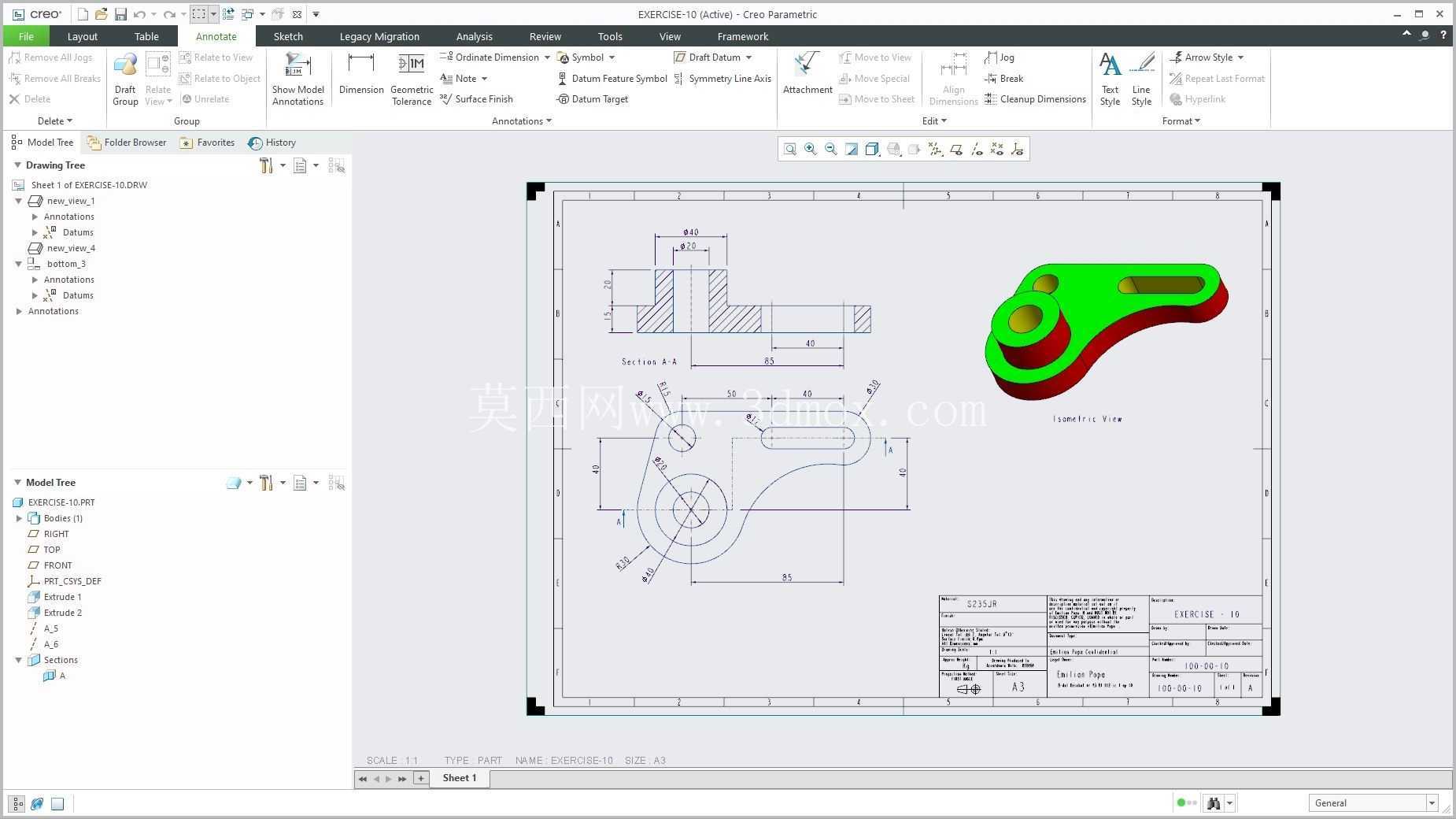The image size is (1456, 819).
Task: Click the Symmetry Line Axis tool
Action: pyautogui.click(x=722, y=79)
